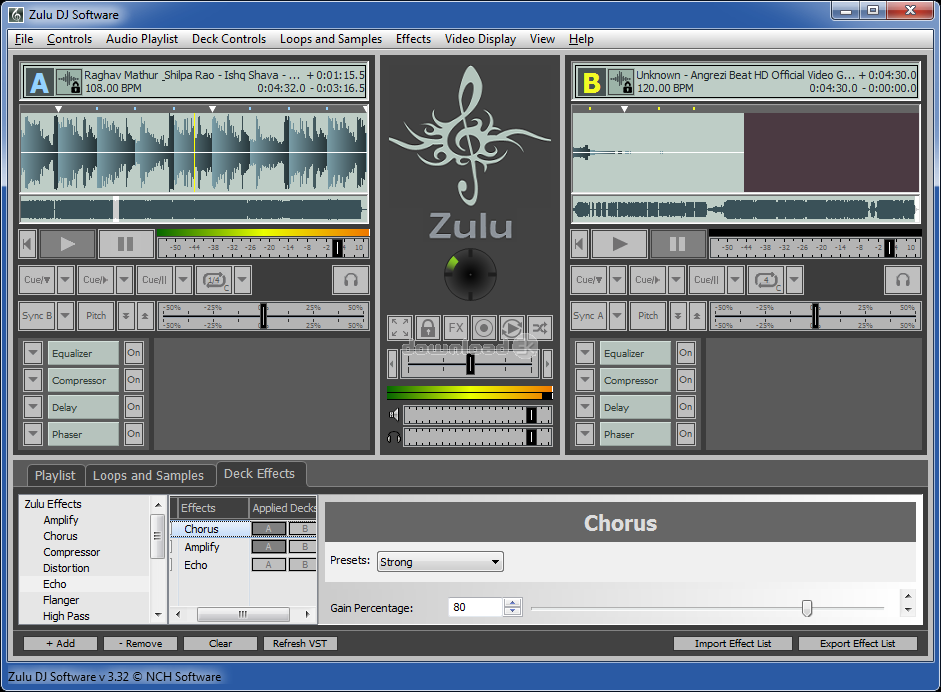
Task: Click the auto-play loop icon in center panel
Action: (512, 328)
